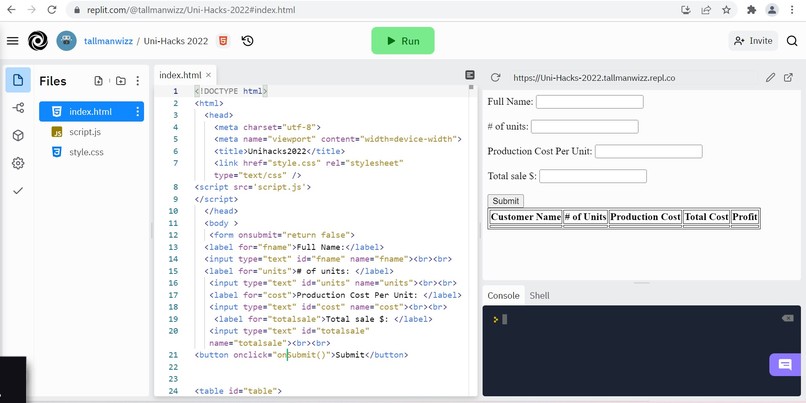Screen dimensions: 806x403
Task: Click the add new folder icon
Action: [x=120, y=81]
